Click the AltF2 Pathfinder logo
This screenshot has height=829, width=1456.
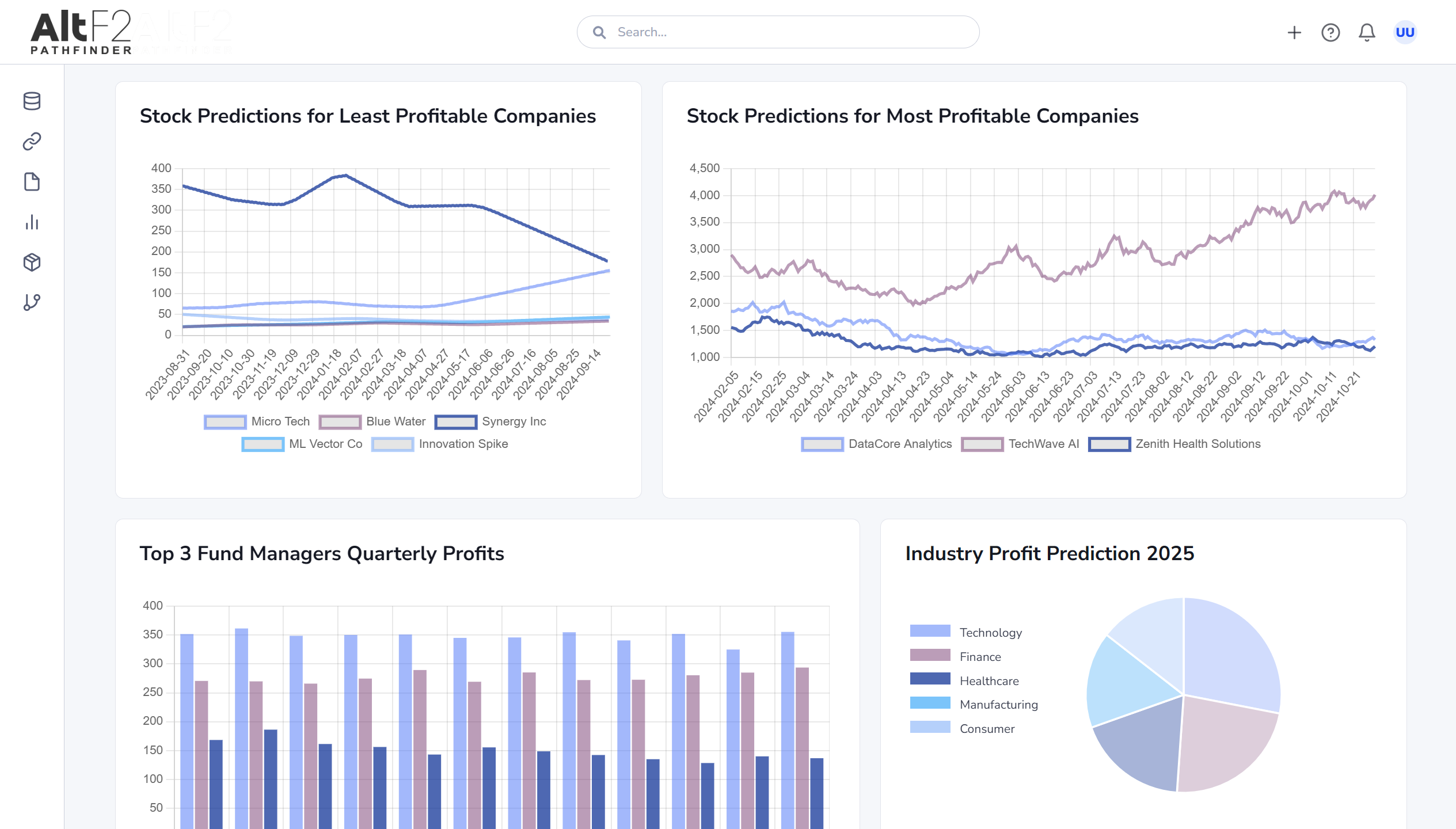click(x=81, y=32)
